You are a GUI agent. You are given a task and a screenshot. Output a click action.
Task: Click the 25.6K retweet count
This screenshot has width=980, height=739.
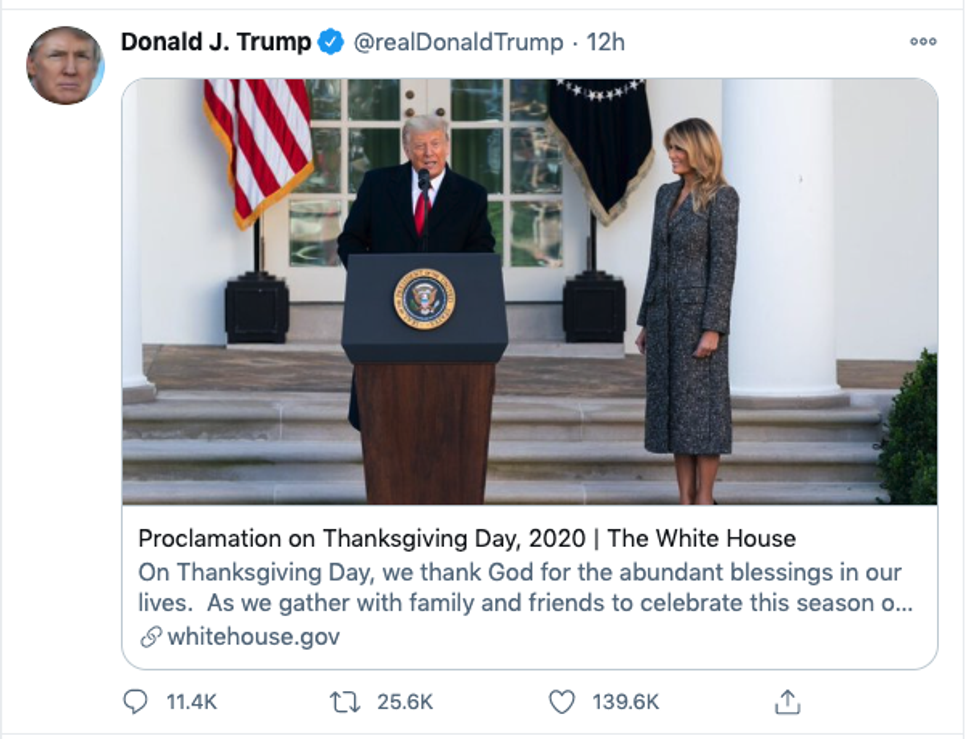click(405, 702)
